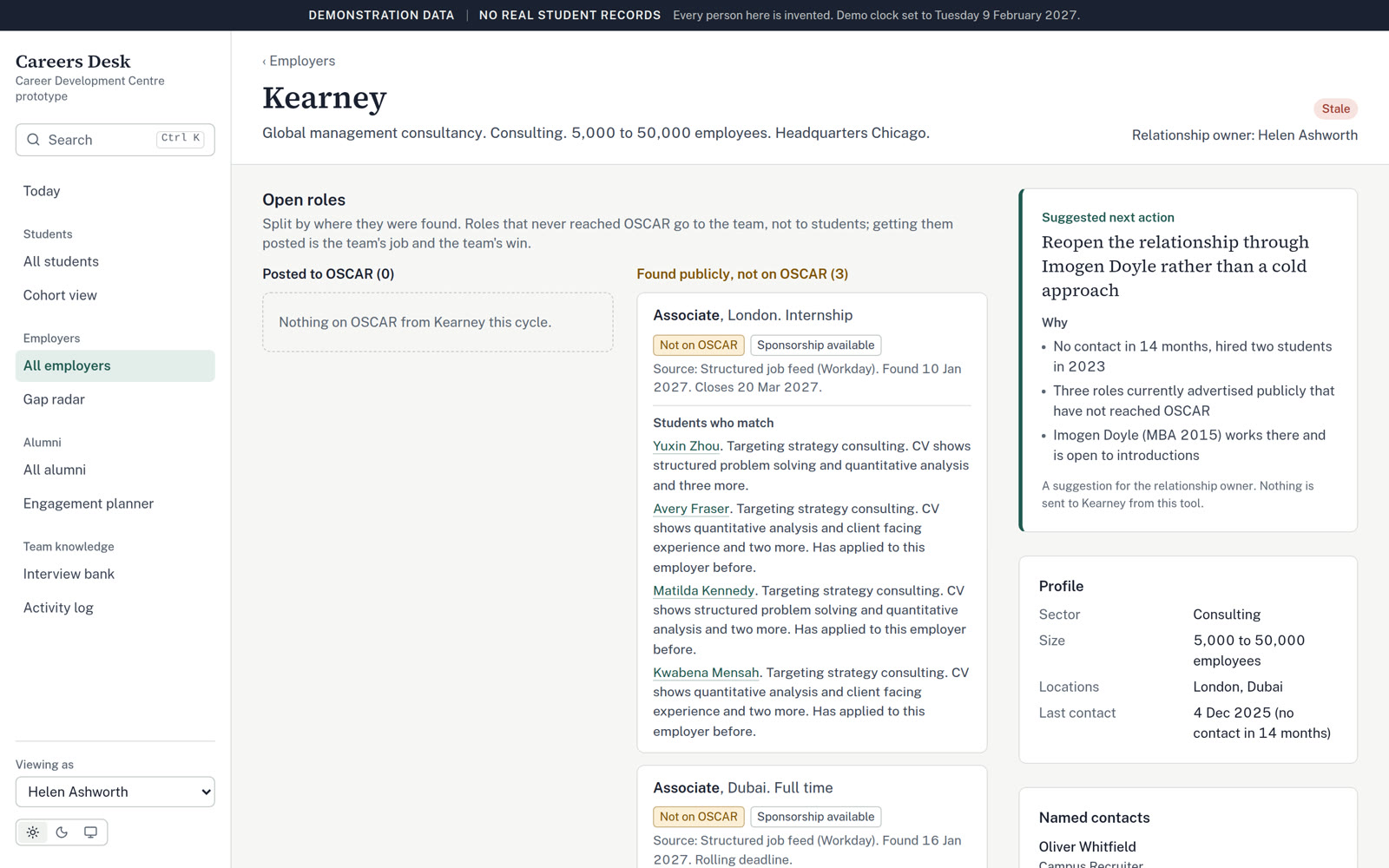Click the search magnifier icon
Screen dimensions: 1389x868
(x=33, y=140)
